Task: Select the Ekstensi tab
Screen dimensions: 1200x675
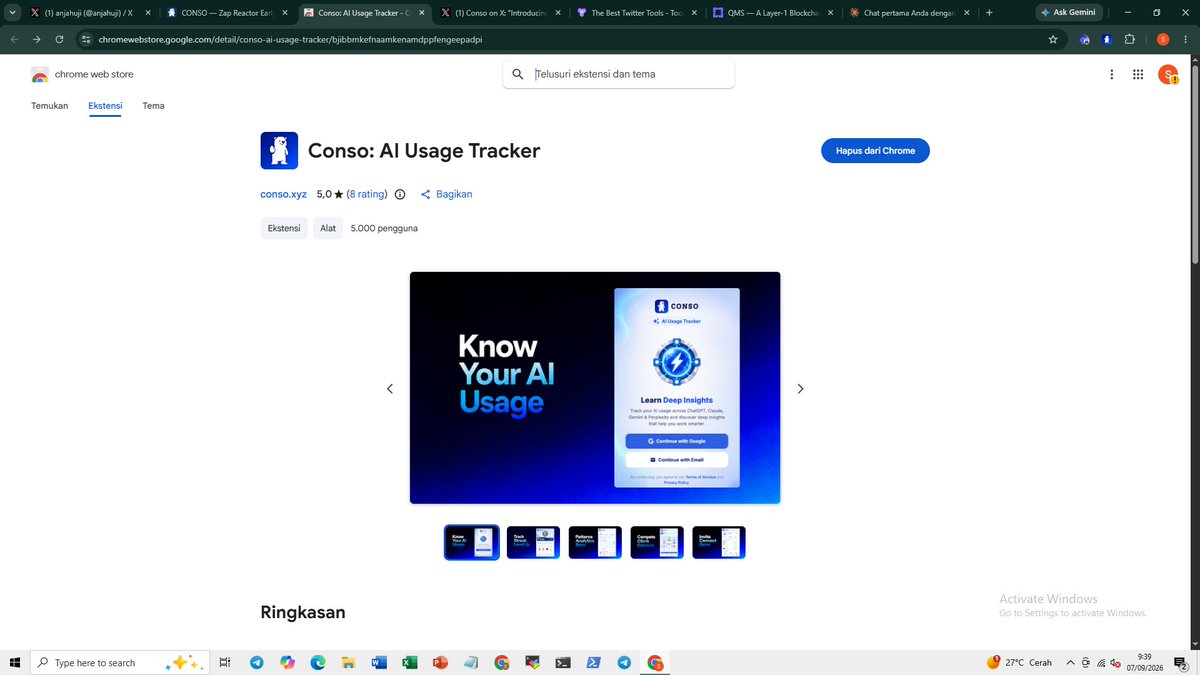Action: tap(105, 106)
